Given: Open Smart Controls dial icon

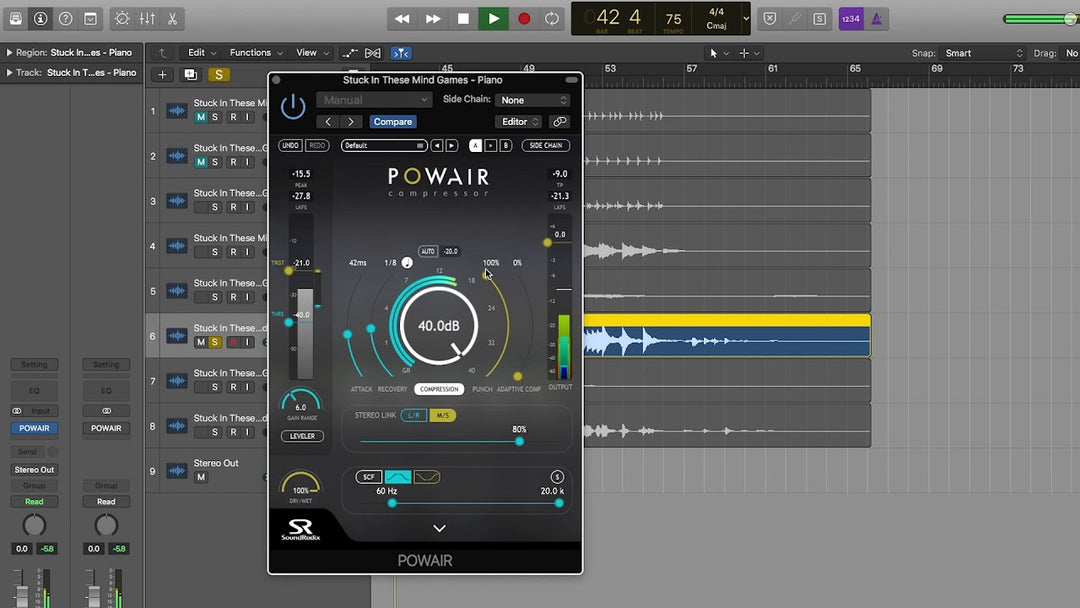Looking at the screenshot, I should [x=122, y=19].
